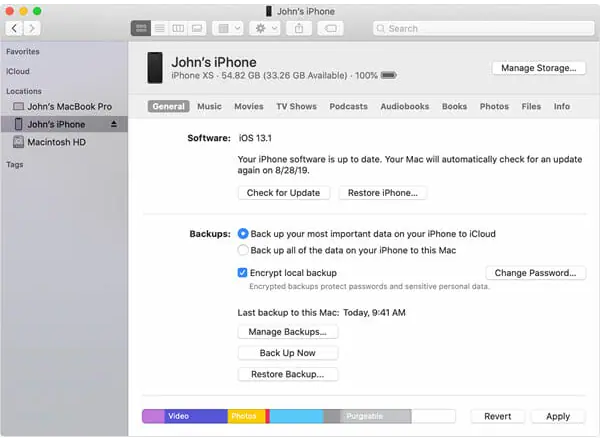Click the Edit Tags toolbar icon

pos(331,28)
